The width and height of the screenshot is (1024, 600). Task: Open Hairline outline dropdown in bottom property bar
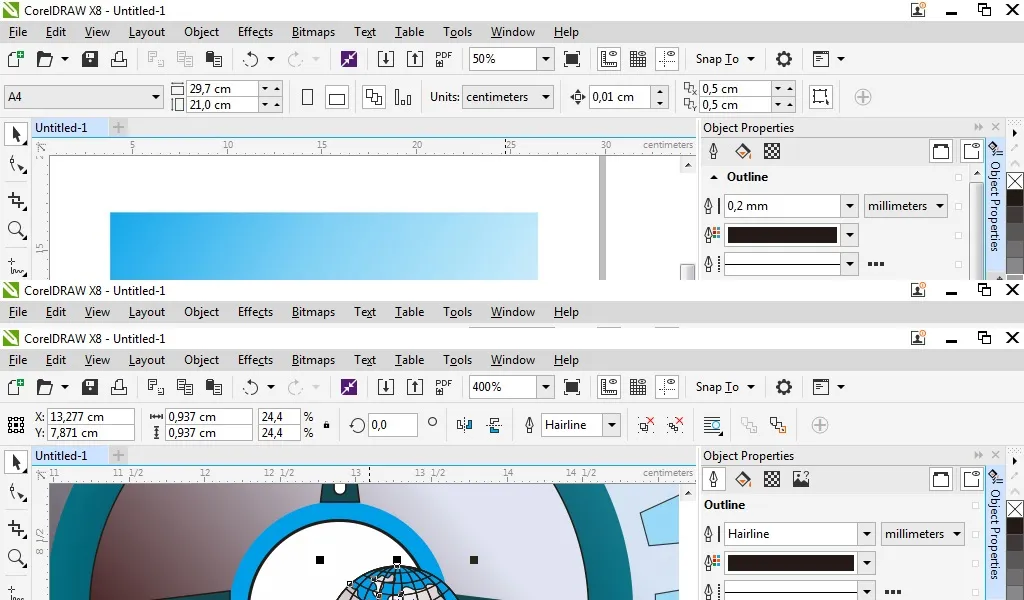click(x=612, y=425)
